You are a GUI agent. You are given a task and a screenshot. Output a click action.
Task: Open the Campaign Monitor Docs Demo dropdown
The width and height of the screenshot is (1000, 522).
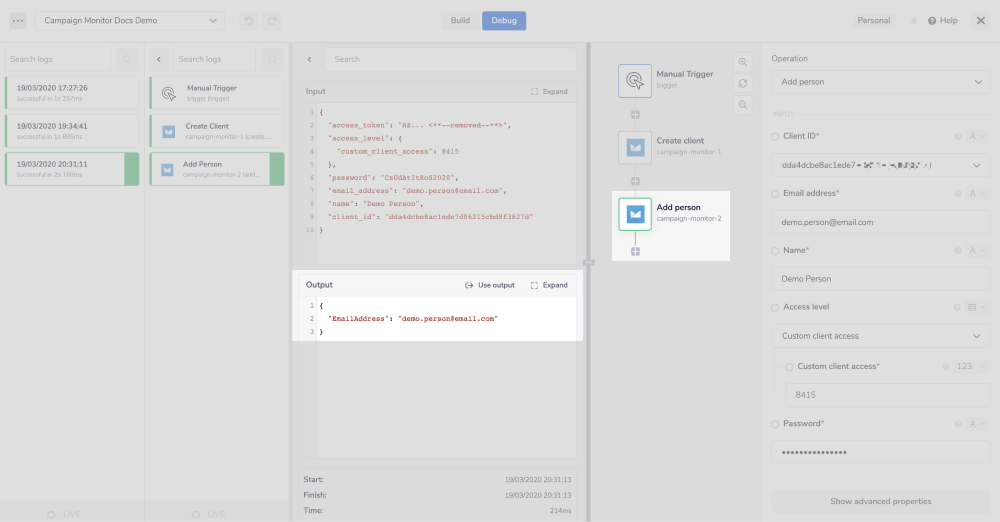(130, 21)
